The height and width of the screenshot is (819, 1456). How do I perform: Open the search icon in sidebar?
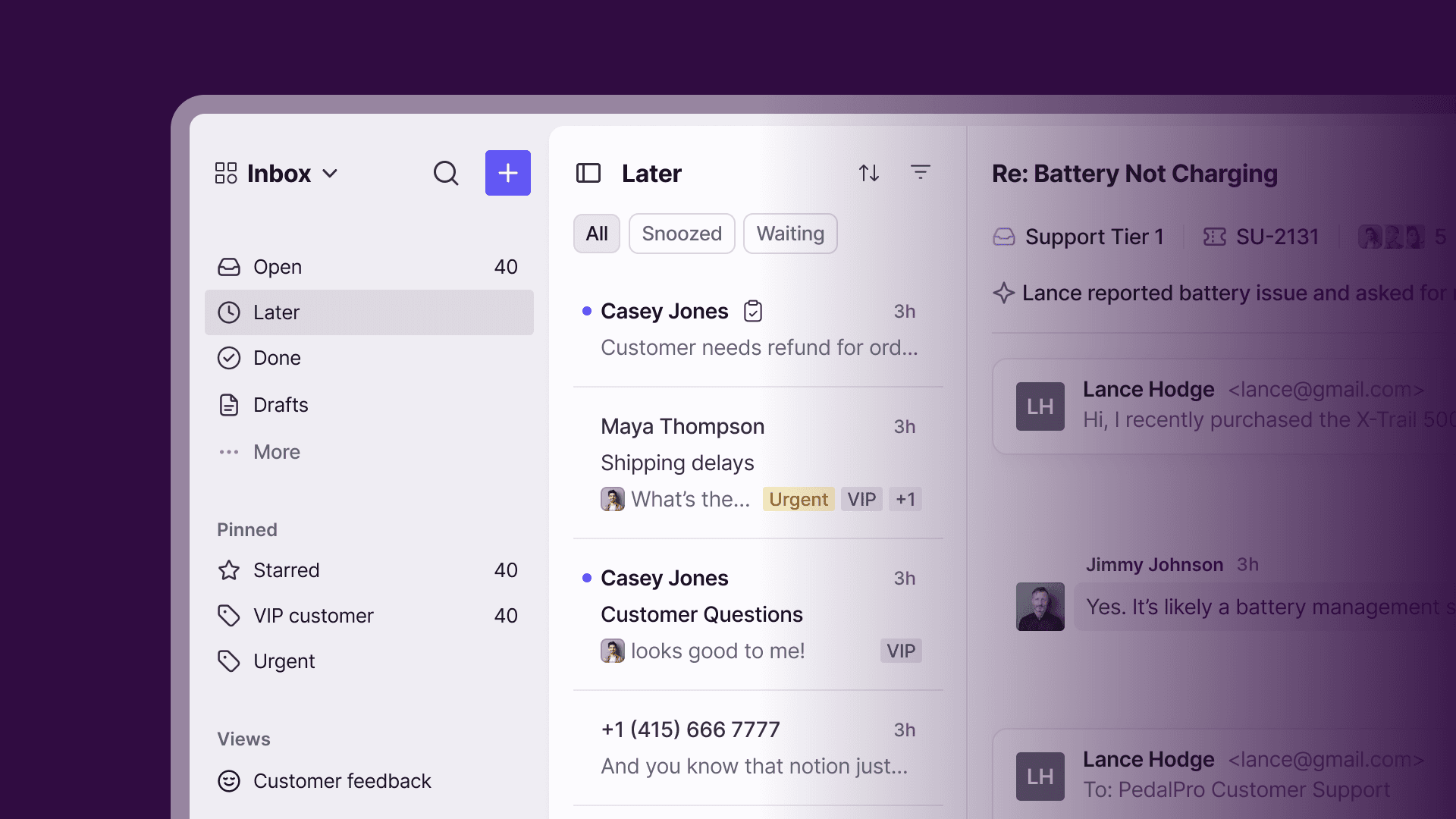[446, 173]
